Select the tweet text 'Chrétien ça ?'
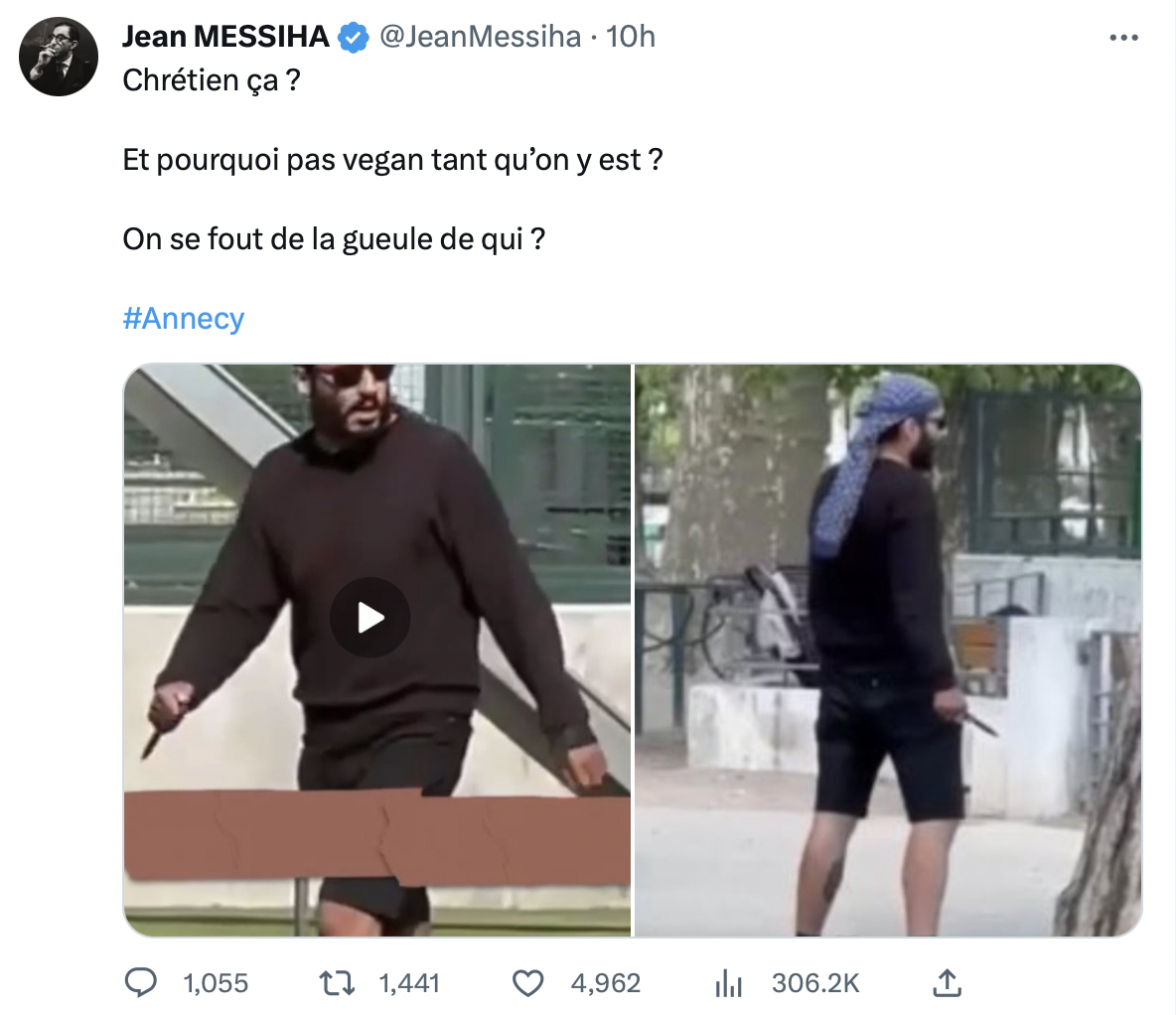Viewport: 1176px width, 1015px height. tap(212, 80)
